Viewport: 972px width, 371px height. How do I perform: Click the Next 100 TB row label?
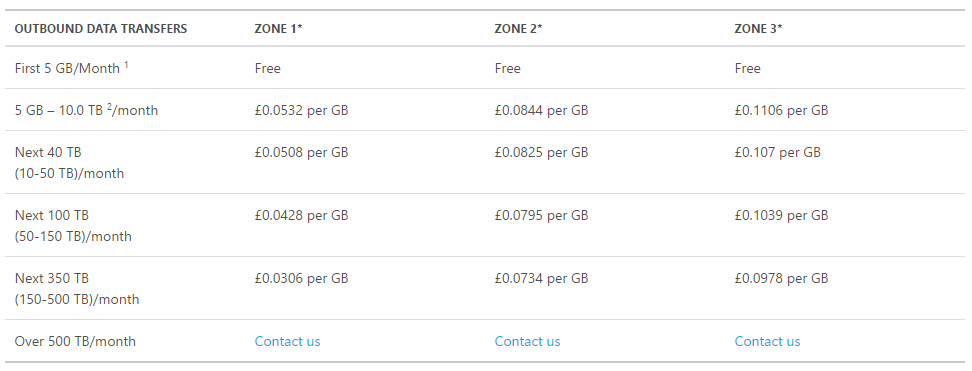click(73, 226)
